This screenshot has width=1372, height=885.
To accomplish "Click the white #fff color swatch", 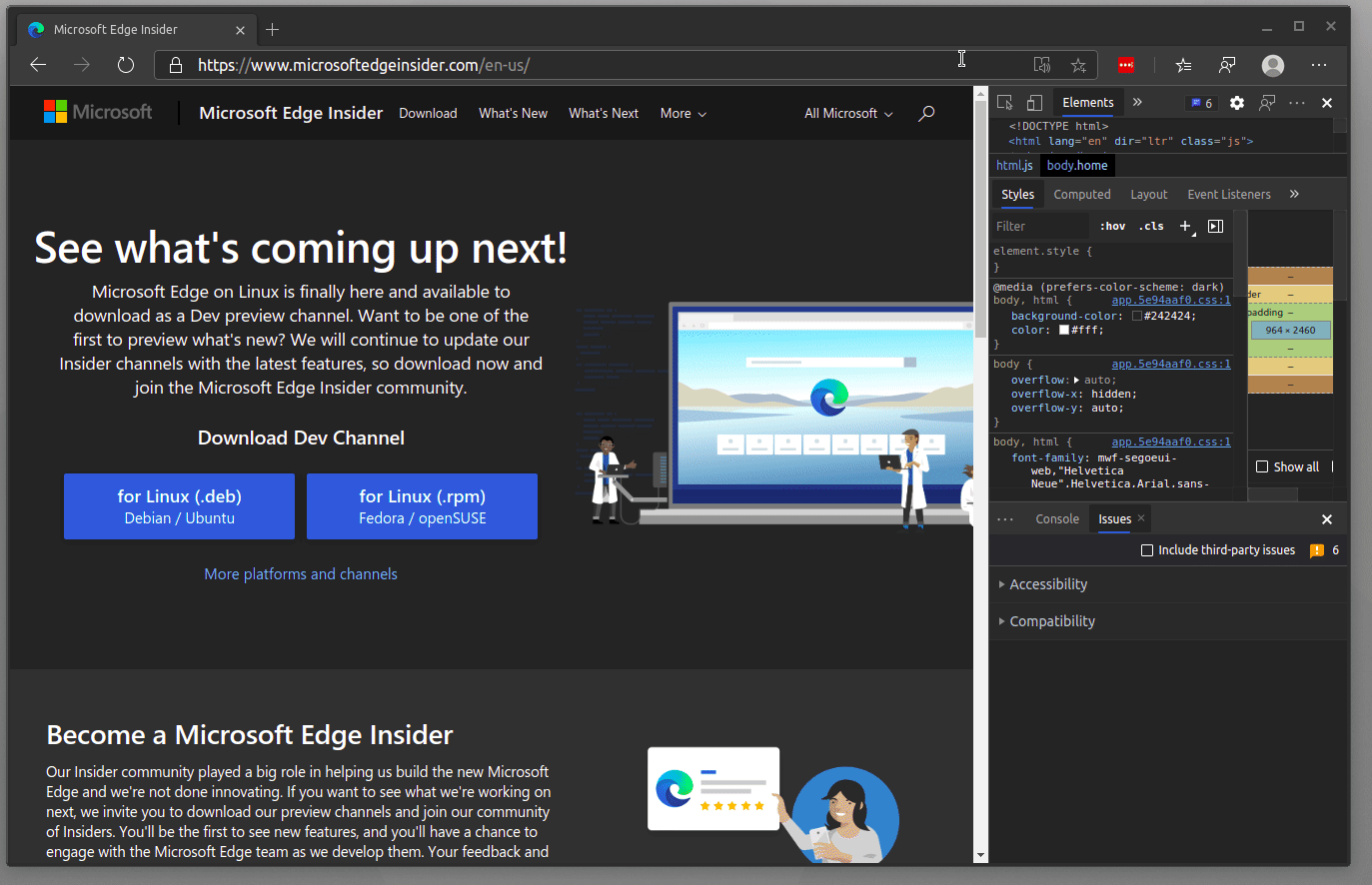I will [x=1064, y=331].
